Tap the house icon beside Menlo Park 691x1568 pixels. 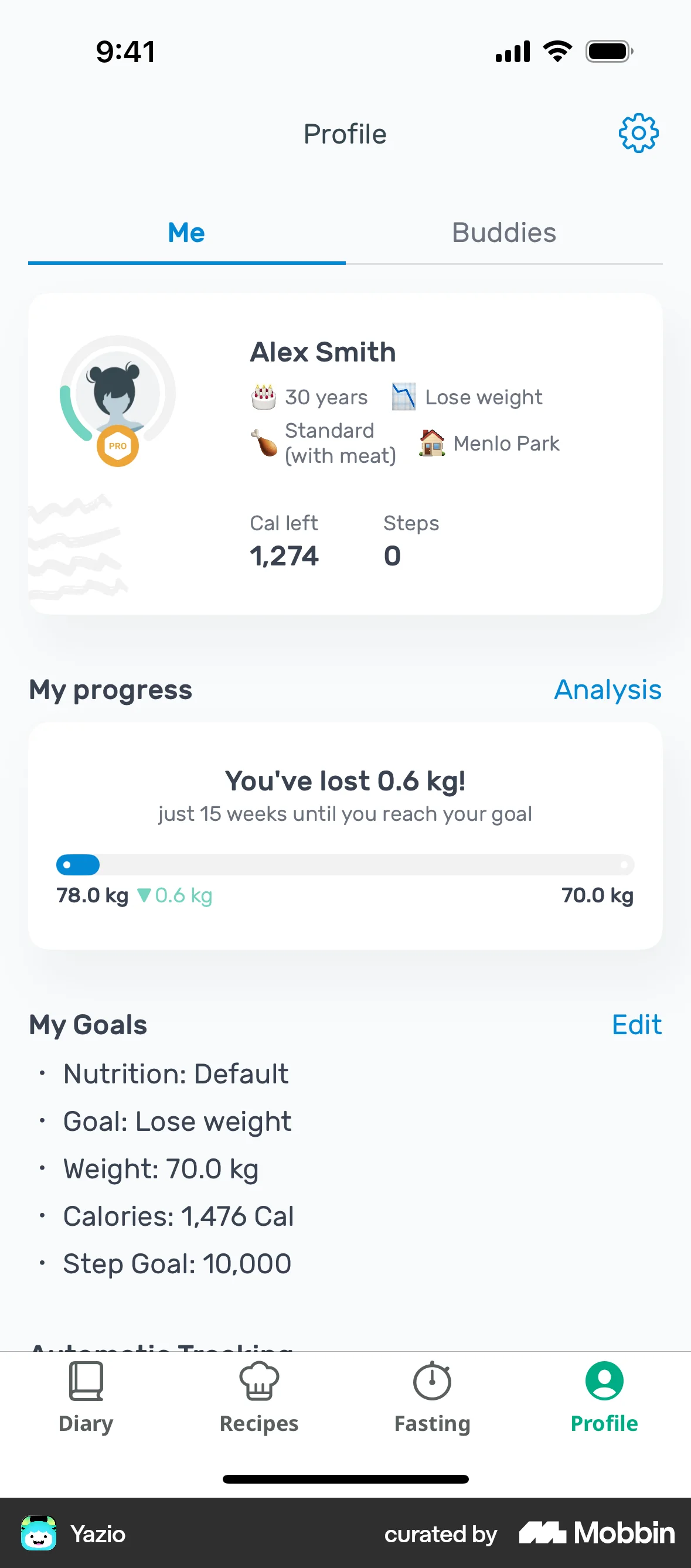coord(433,442)
